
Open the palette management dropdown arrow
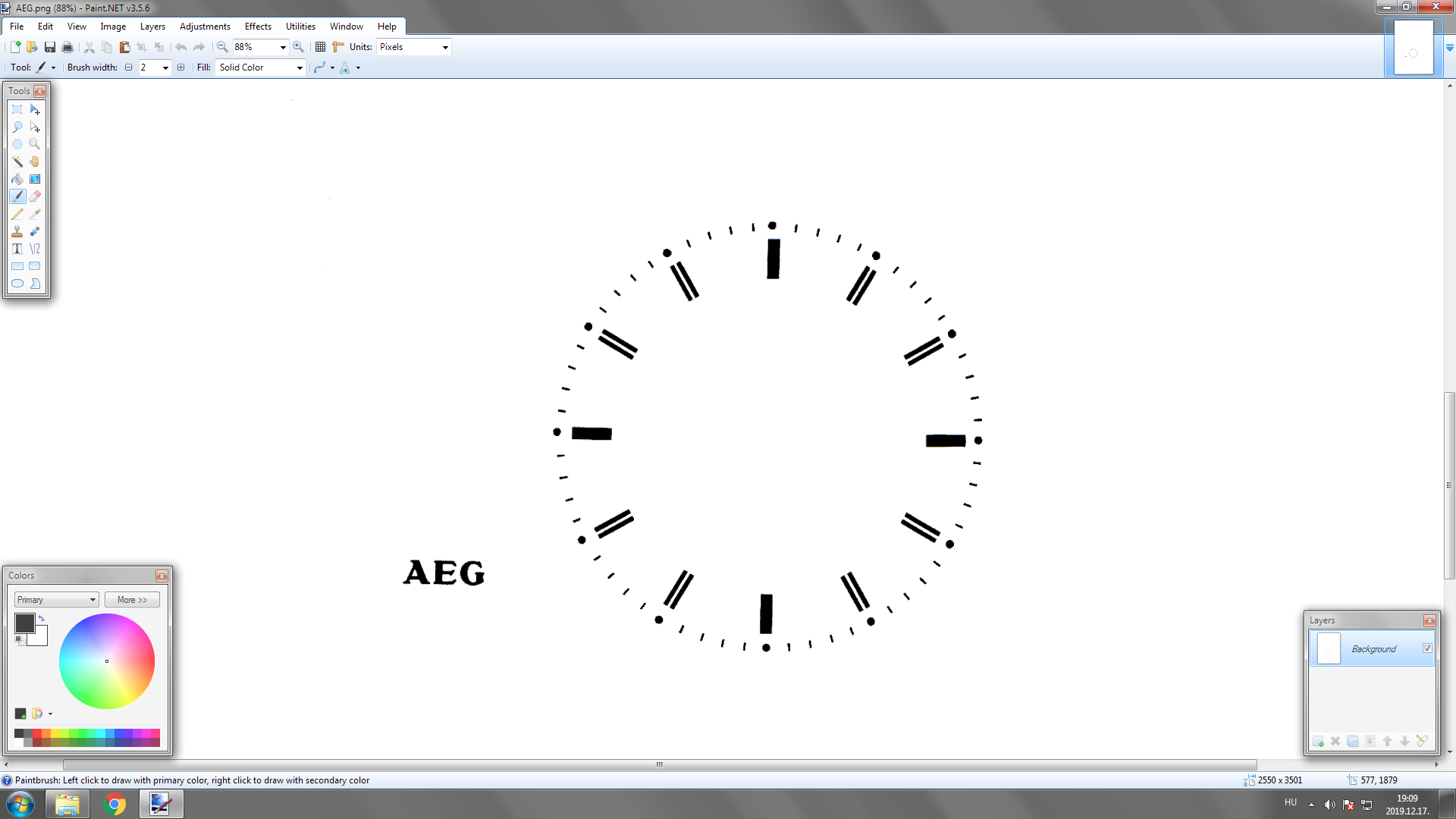click(x=50, y=714)
